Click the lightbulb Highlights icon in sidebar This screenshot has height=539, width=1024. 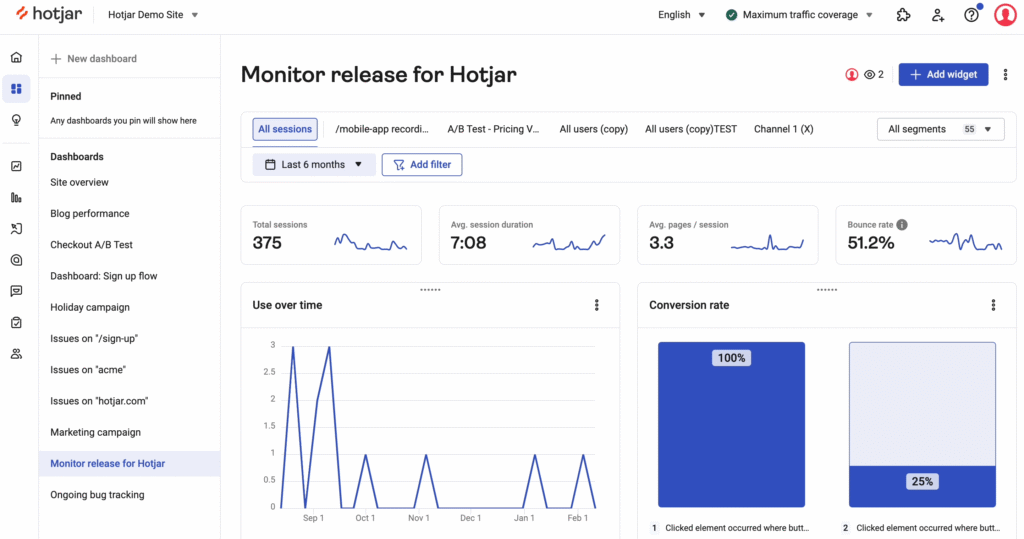16,120
